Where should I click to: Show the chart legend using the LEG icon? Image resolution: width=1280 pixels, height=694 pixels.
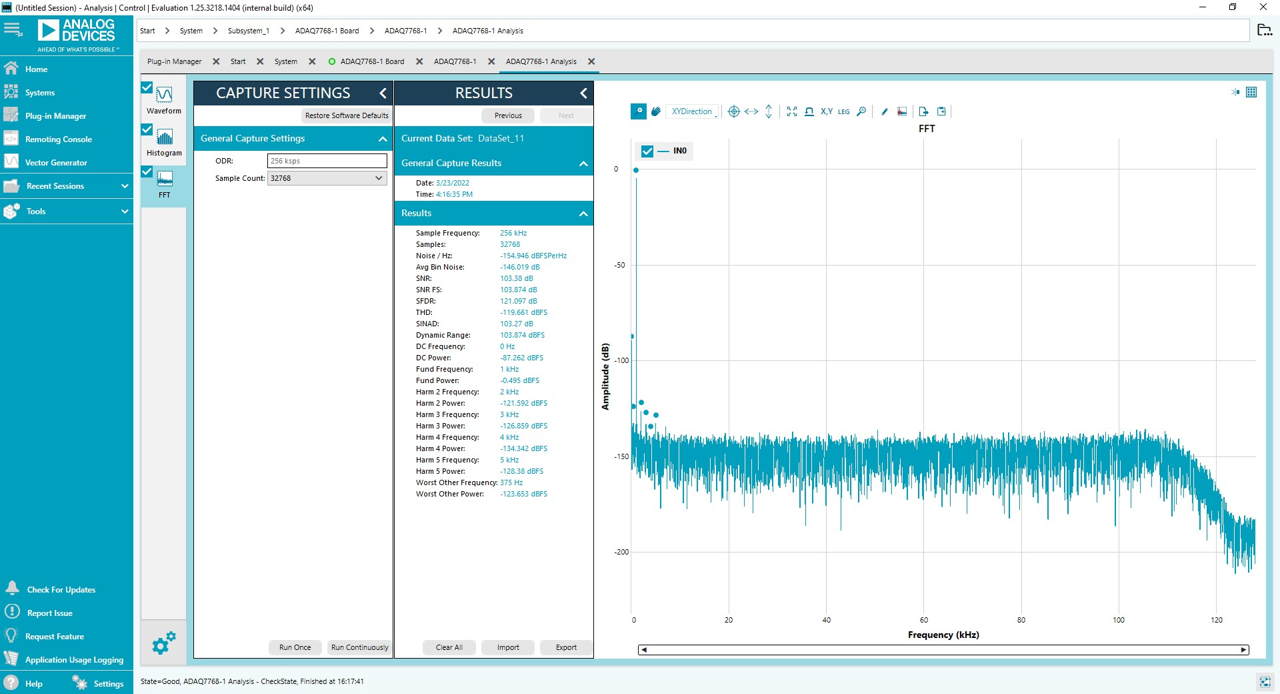[843, 111]
